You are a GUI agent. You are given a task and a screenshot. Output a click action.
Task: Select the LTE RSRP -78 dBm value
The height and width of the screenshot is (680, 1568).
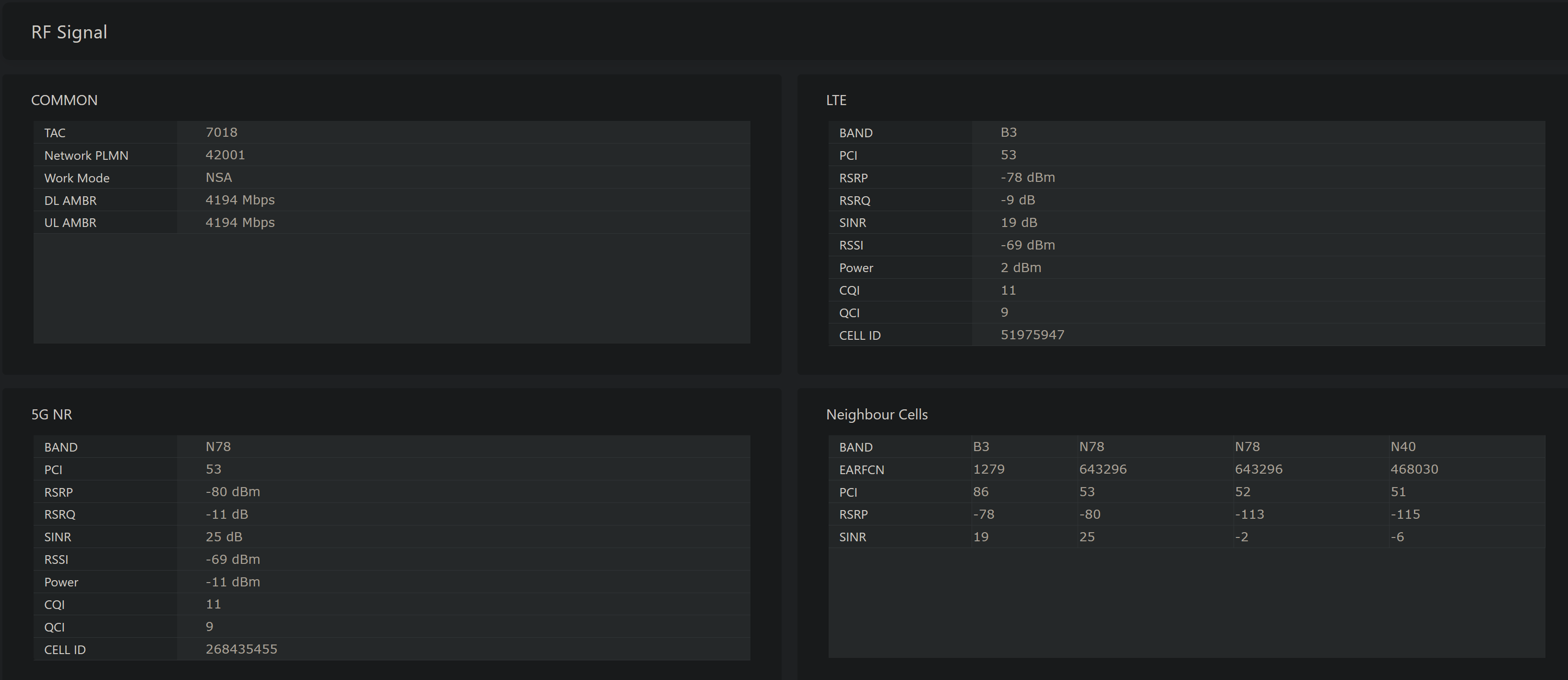point(1027,177)
